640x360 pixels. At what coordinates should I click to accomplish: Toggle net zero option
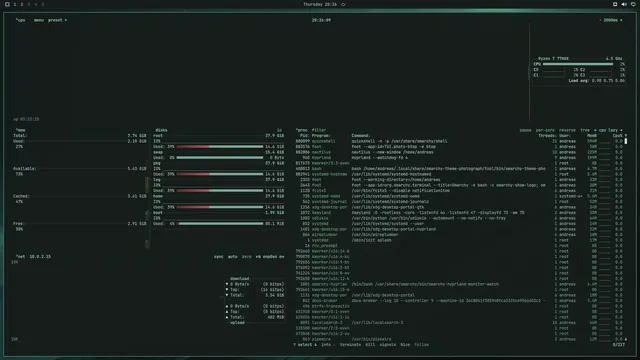(247, 257)
